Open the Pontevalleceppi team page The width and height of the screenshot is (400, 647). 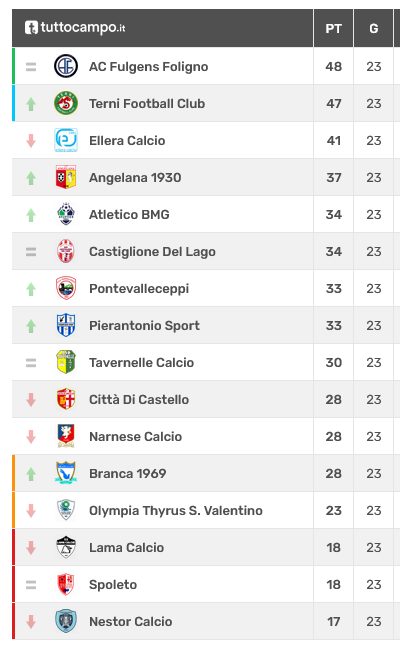click(139, 288)
